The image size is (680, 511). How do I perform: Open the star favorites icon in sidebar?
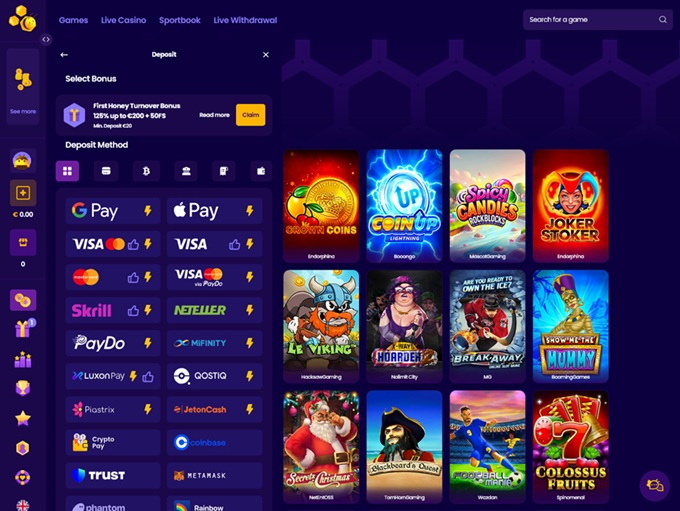coord(23,418)
